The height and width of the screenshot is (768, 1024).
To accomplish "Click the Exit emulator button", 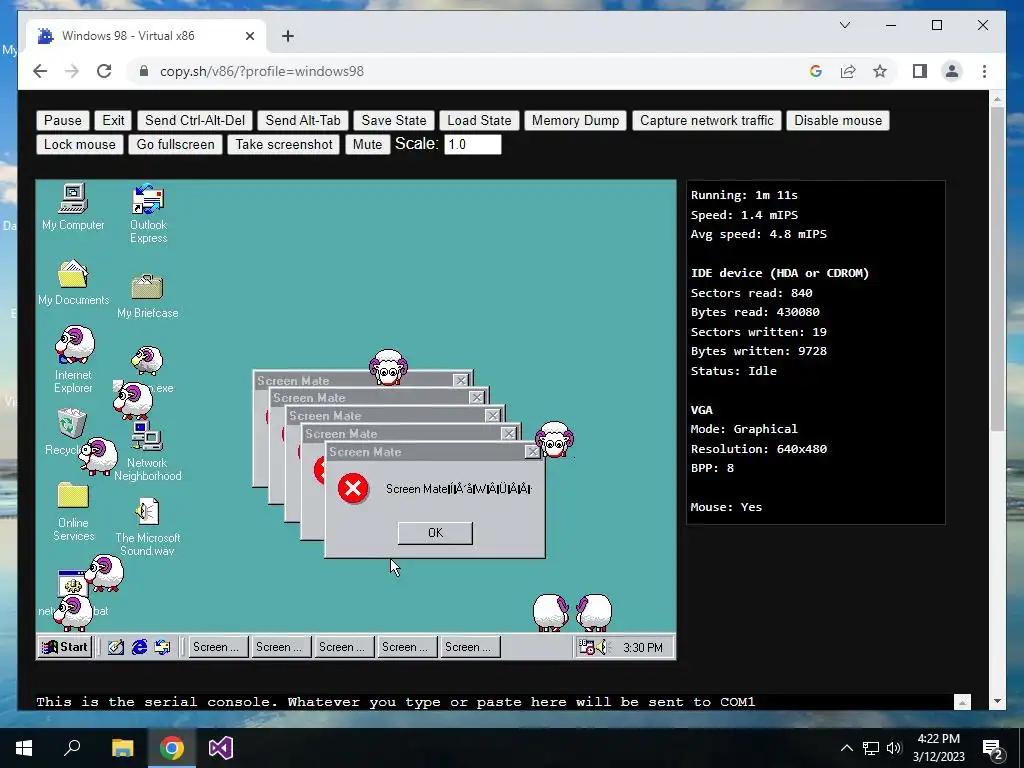I will click(113, 120).
